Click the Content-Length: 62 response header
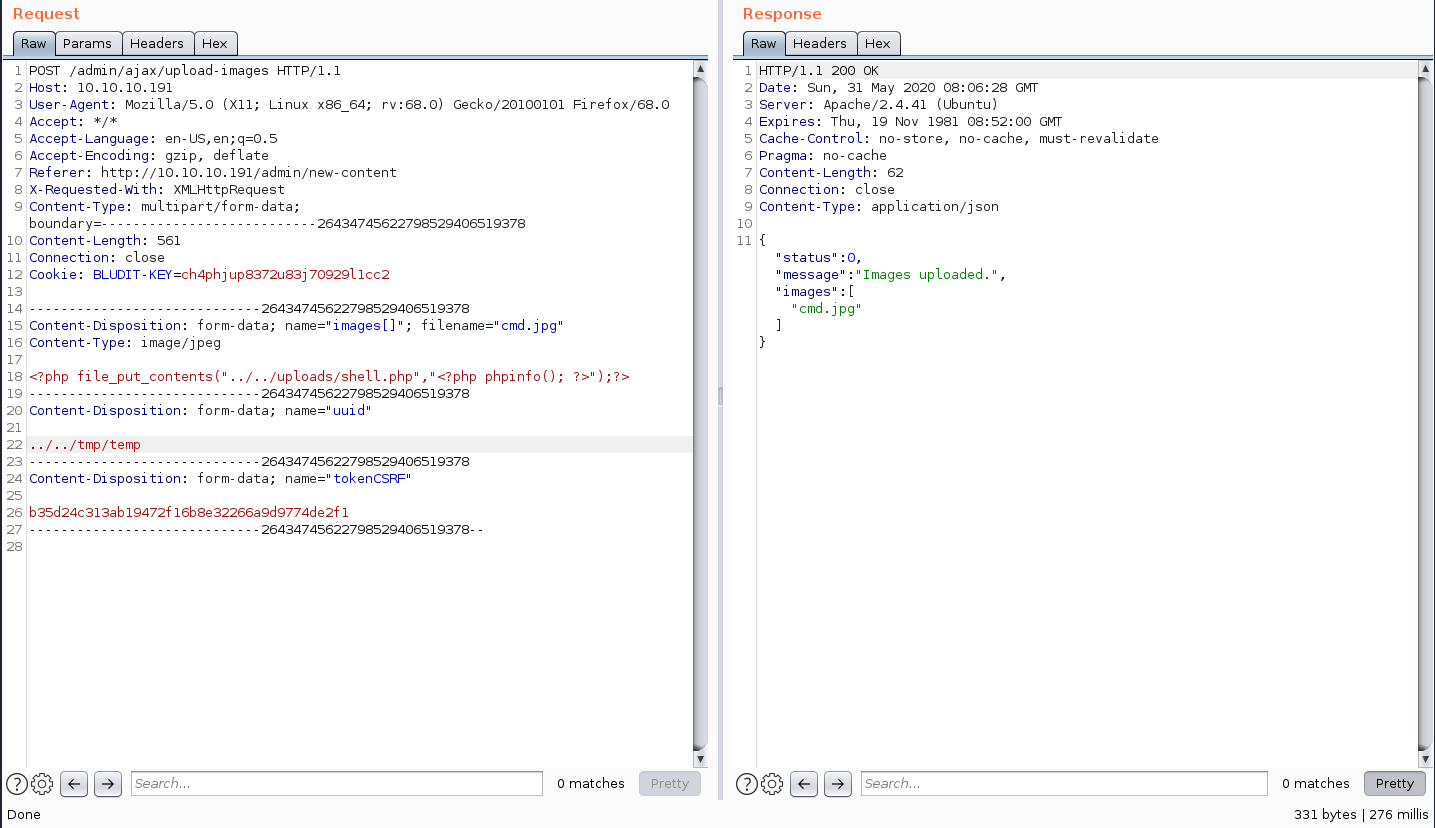 click(831, 173)
